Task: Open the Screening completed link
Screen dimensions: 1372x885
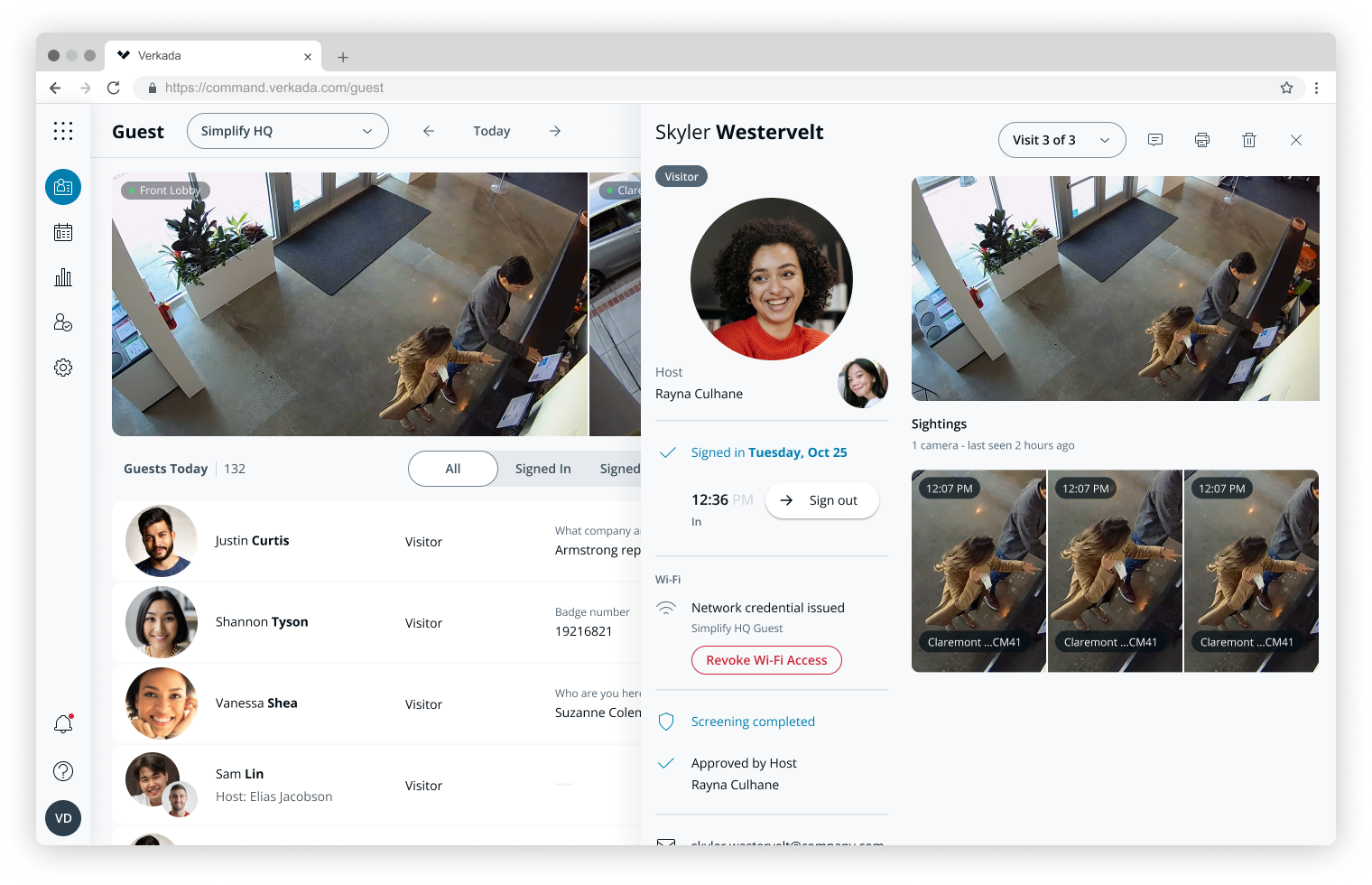Action: [x=753, y=722]
